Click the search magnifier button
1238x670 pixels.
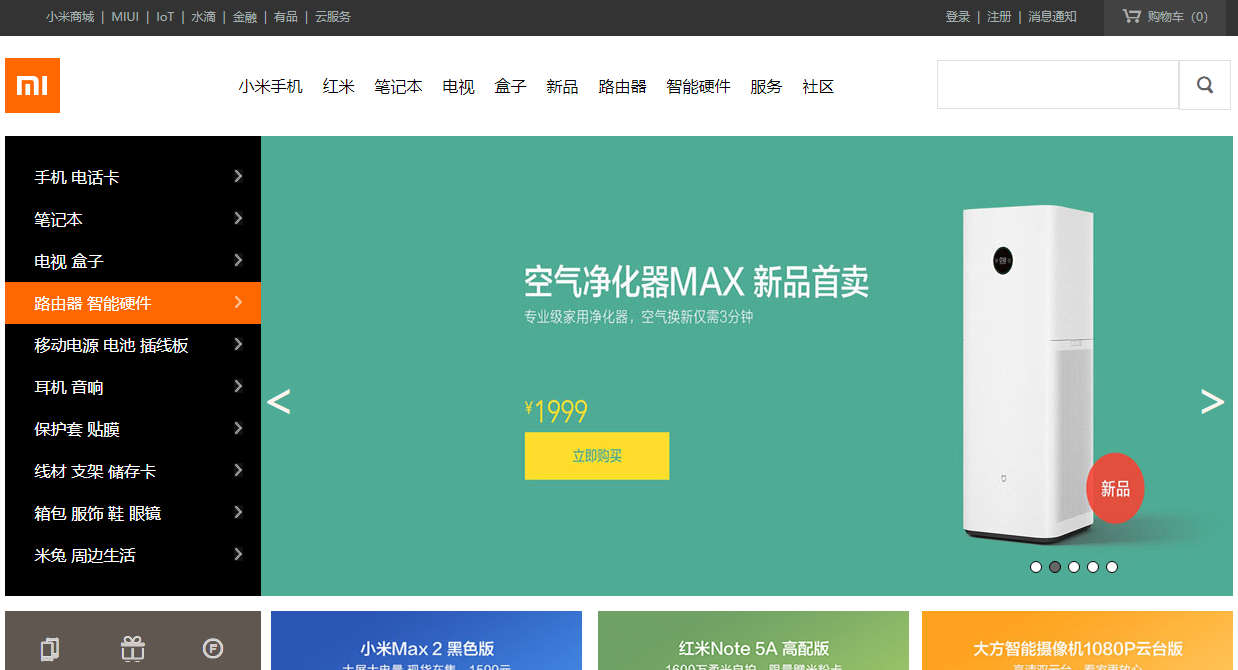[x=1205, y=85]
